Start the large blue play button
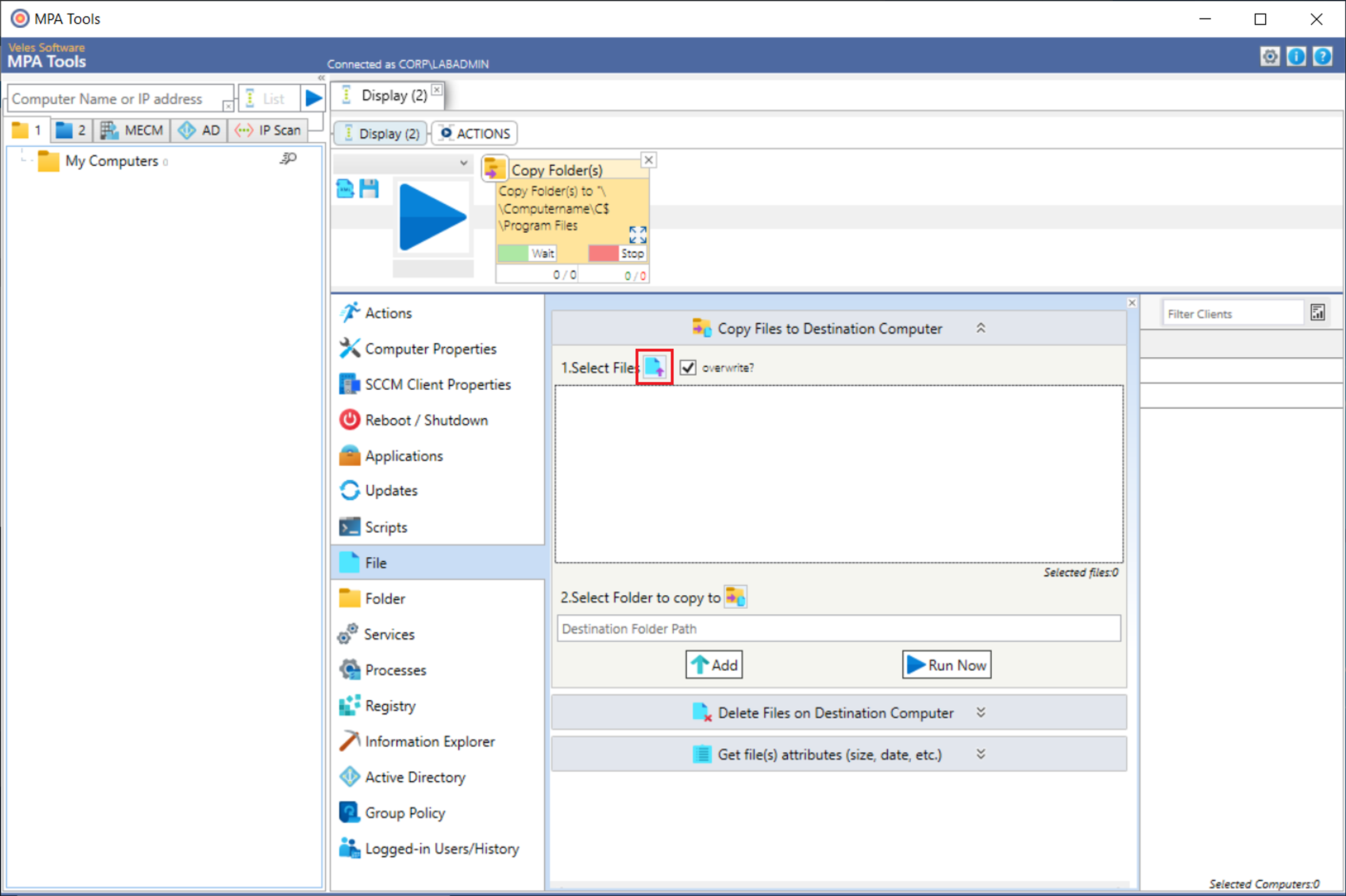 [433, 217]
